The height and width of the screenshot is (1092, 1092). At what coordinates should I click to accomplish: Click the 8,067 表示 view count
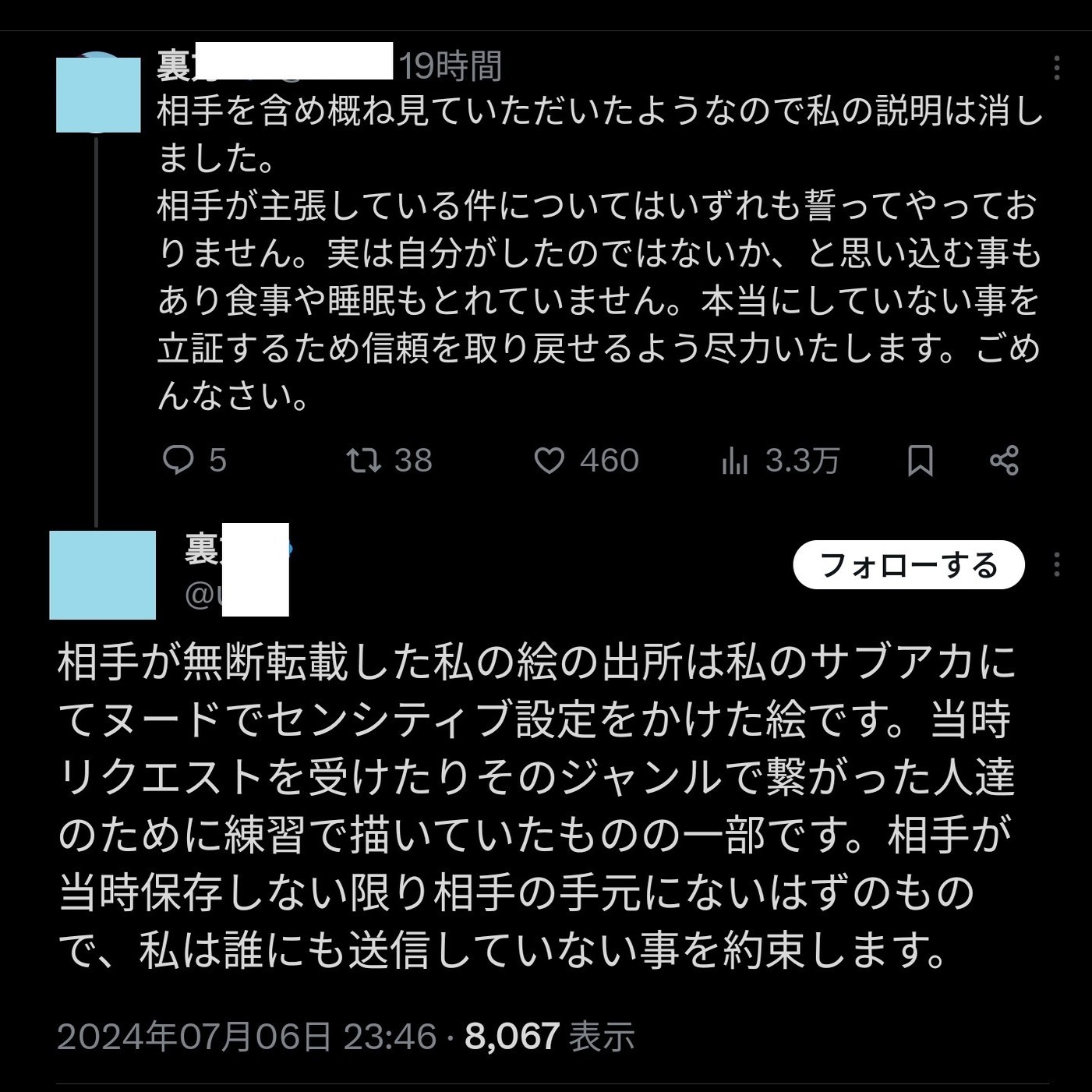[550, 1037]
